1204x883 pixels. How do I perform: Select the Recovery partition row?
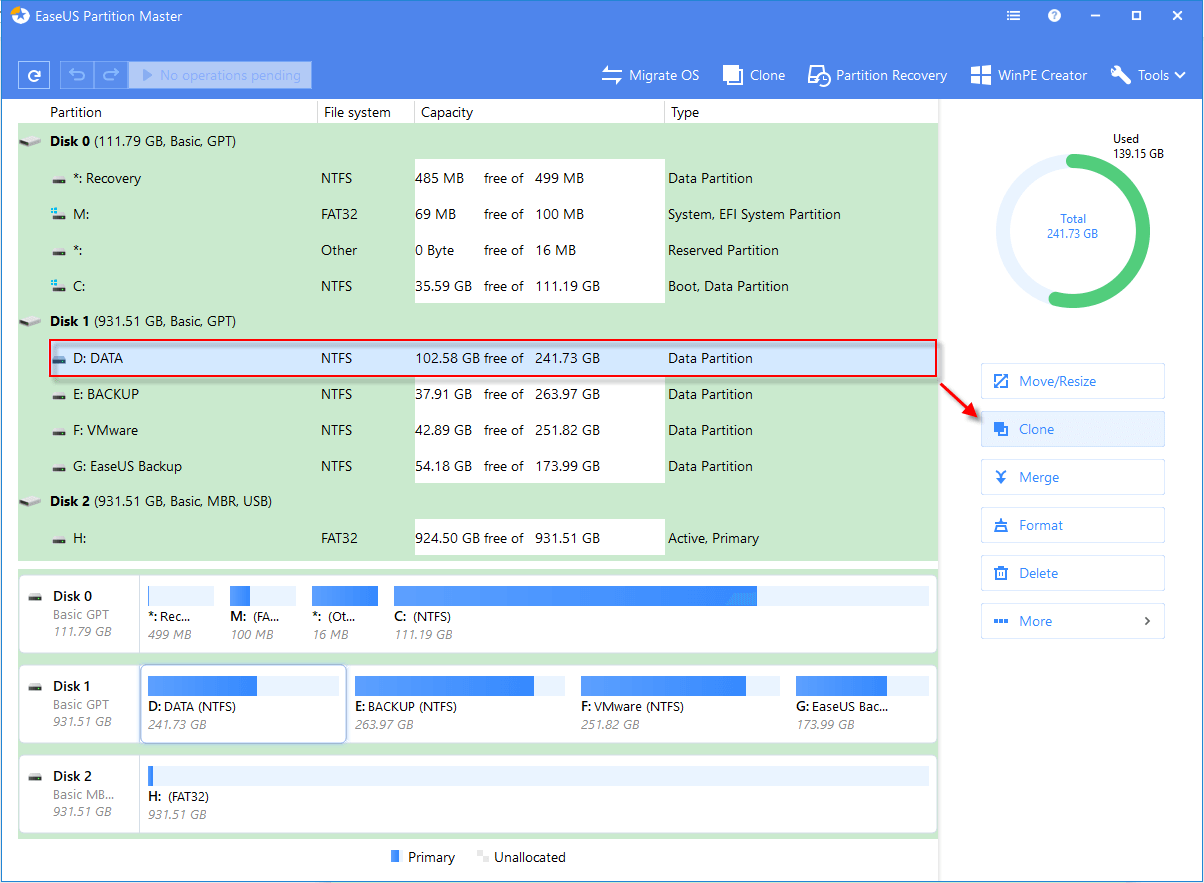tap(478, 178)
